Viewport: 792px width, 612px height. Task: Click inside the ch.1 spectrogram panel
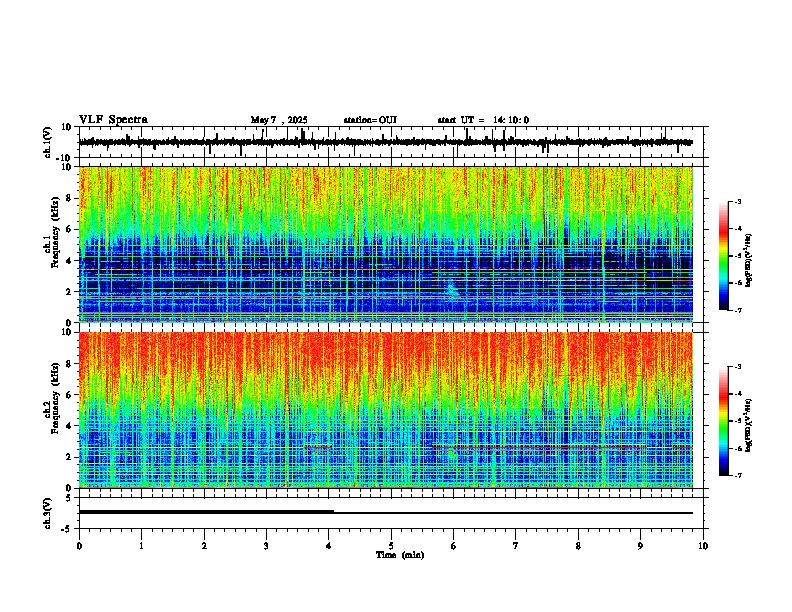click(x=386, y=244)
